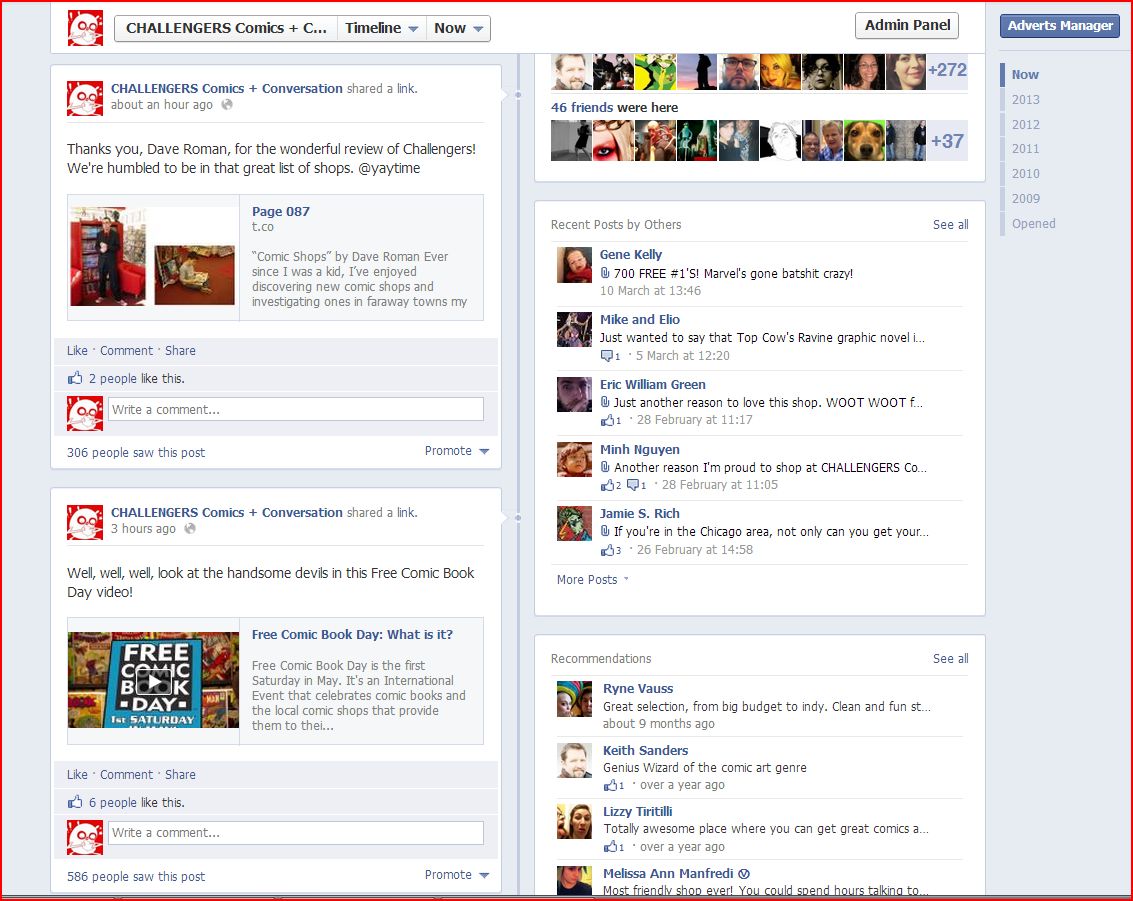
Task: Open the Now dropdown in the header
Action: pos(458,28)
